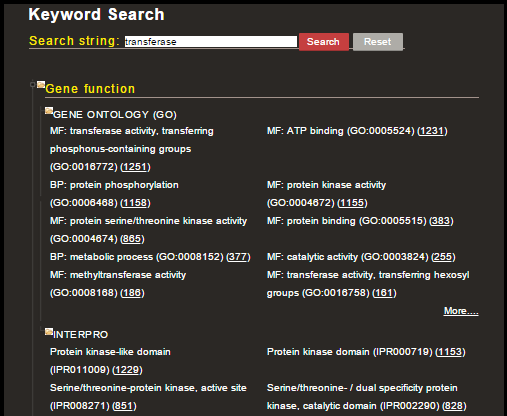This screenshot has width=507, height=416.
Task: Collapse the GENE ONTOLOGY (GO) folder icon
Action: point(49,111)
